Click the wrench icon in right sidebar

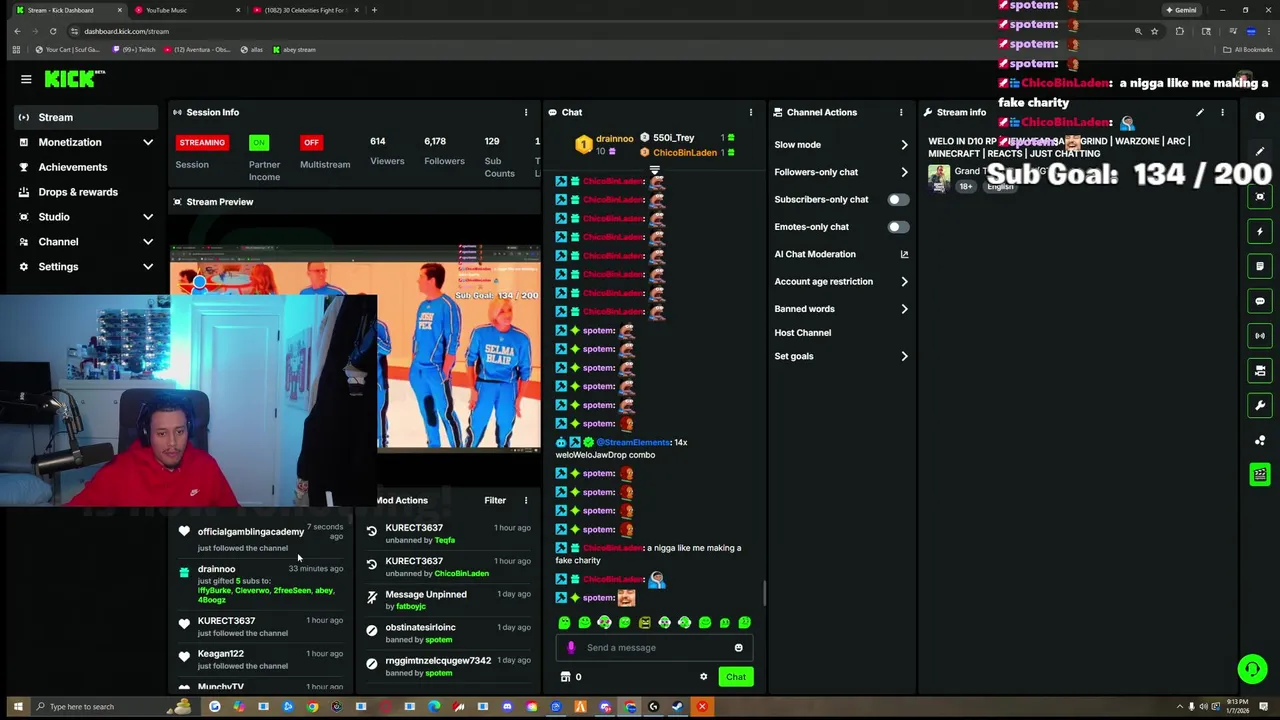(x=1260, y=405)
